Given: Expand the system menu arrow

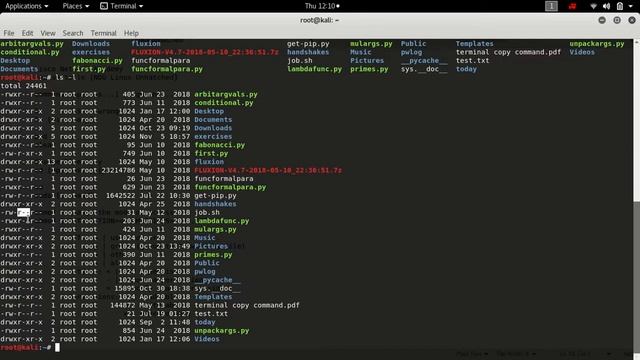Looking at the screenshot, I should pos(631,6).
